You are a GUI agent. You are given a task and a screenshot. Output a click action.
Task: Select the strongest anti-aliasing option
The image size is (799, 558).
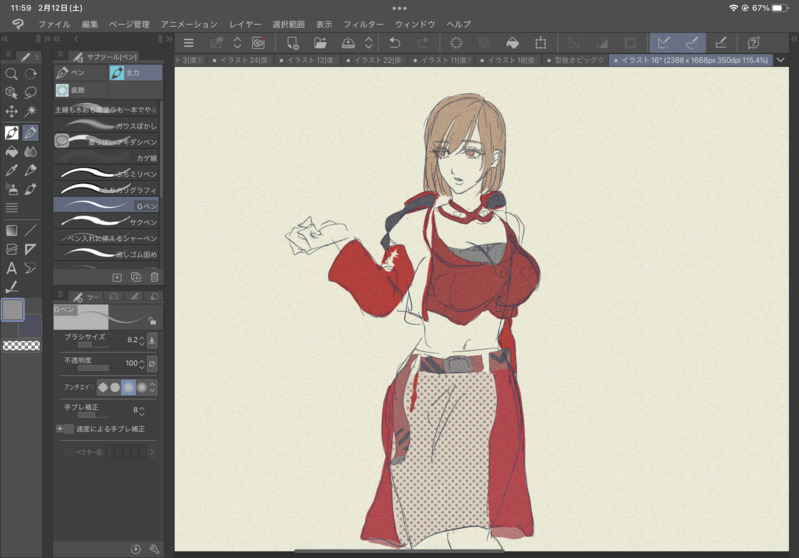click(x=141, y=387)
